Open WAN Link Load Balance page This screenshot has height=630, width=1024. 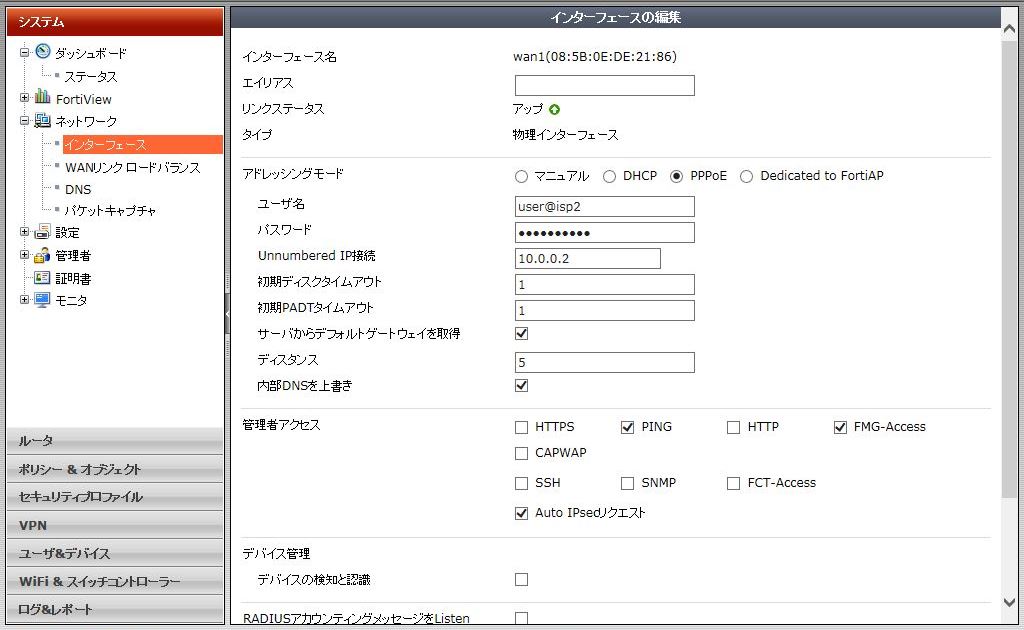point(132,167)
